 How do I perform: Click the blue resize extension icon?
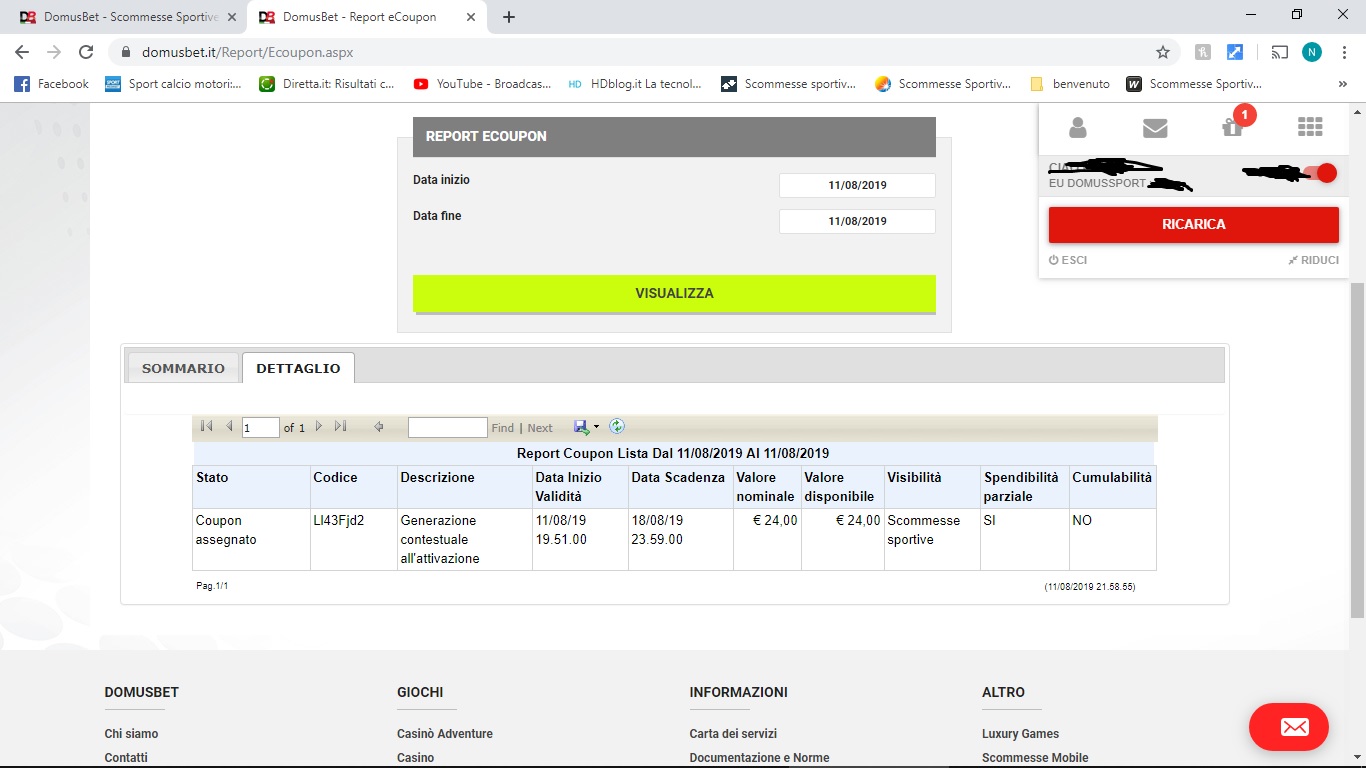coord(1235,52)
